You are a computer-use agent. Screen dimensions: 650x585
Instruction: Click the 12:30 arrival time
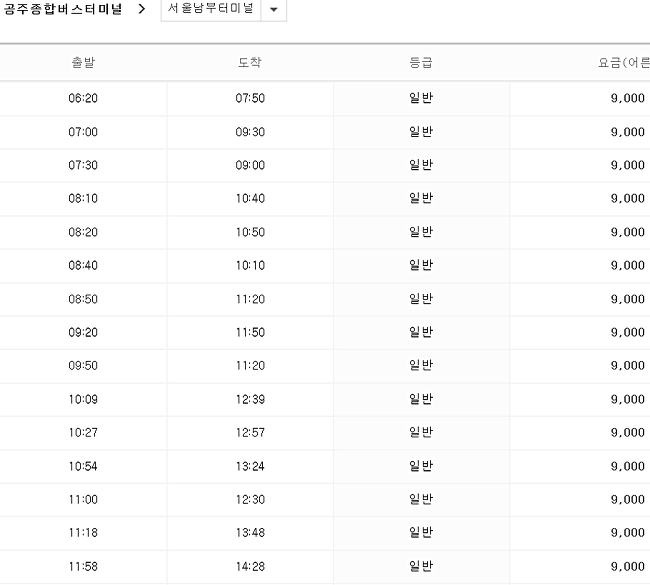(250, 499)
